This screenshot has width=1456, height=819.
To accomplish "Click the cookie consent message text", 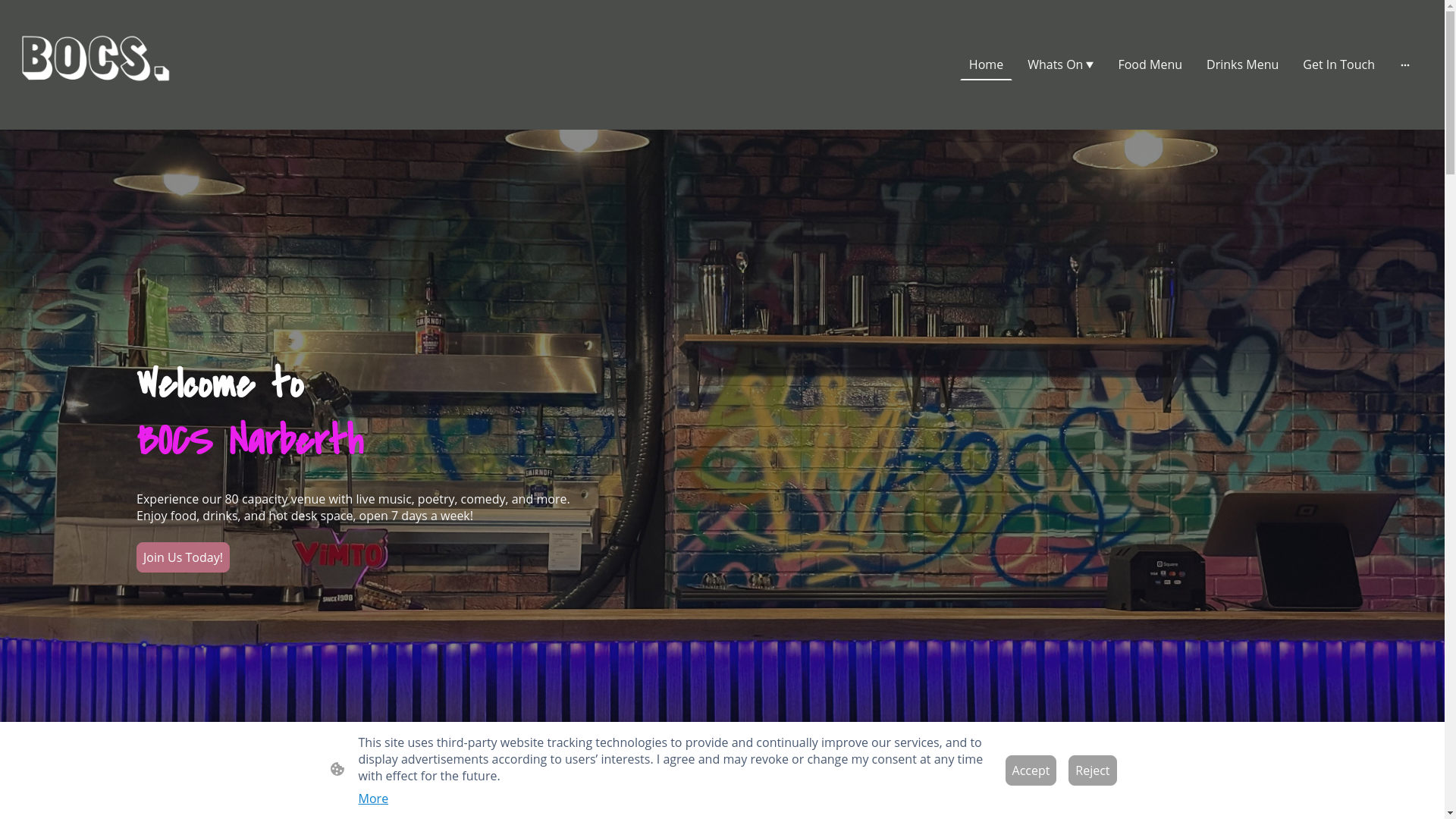I will (670, 759).
